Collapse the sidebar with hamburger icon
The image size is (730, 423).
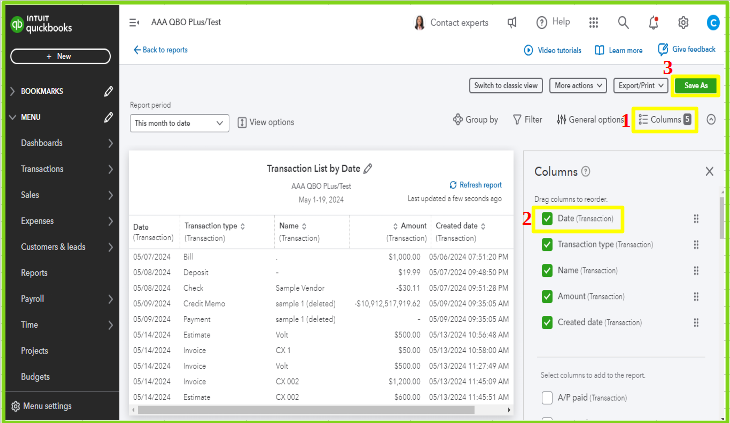point(134,22)
